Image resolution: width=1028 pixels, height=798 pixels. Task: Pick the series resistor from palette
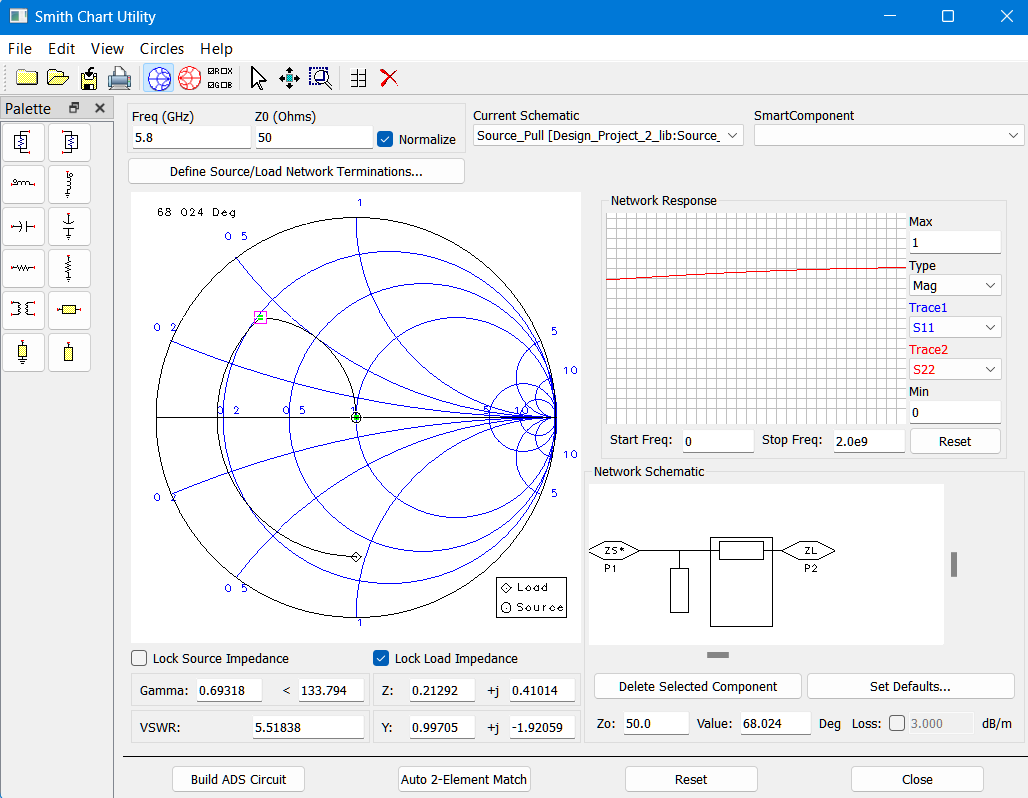(x=24, y=268)
